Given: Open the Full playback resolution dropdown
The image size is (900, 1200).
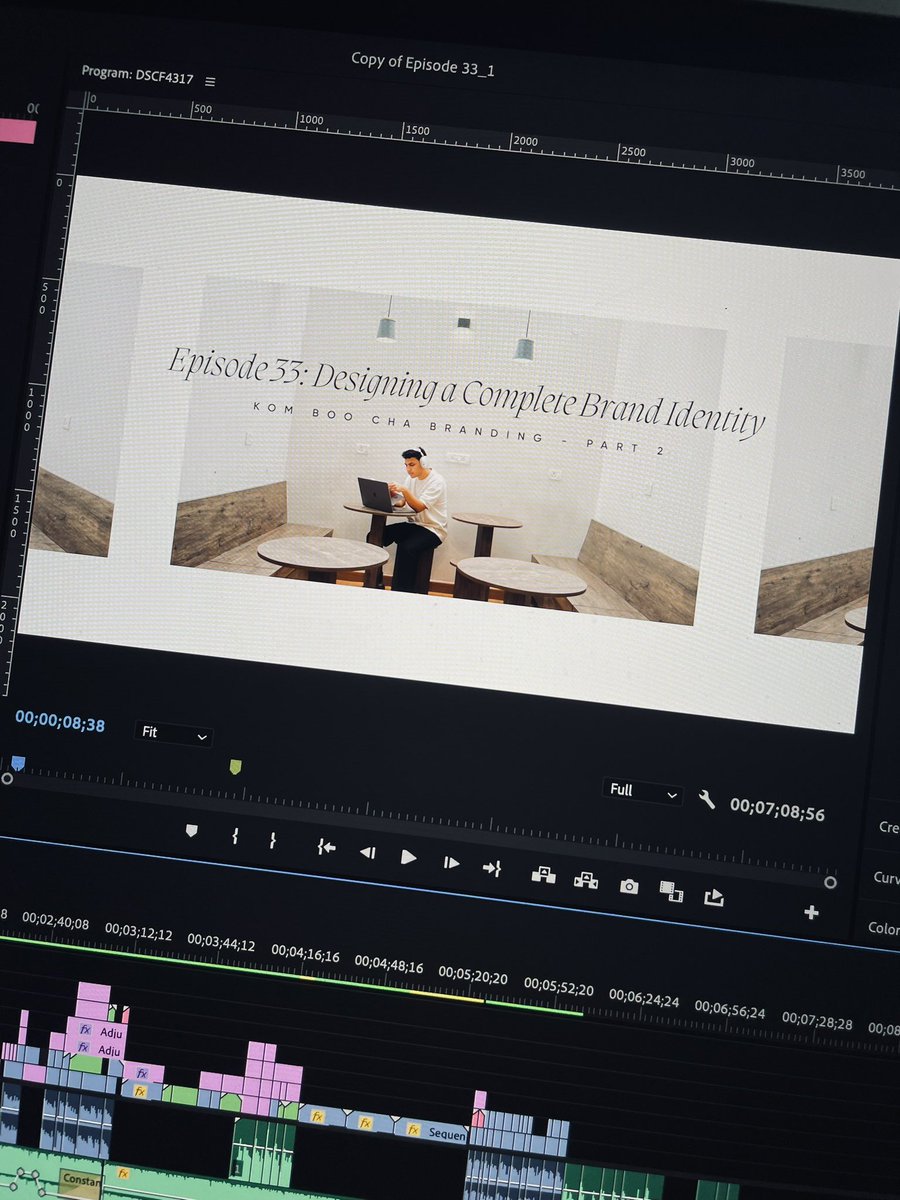Looking at the screenshot, I should pos(644,792).
